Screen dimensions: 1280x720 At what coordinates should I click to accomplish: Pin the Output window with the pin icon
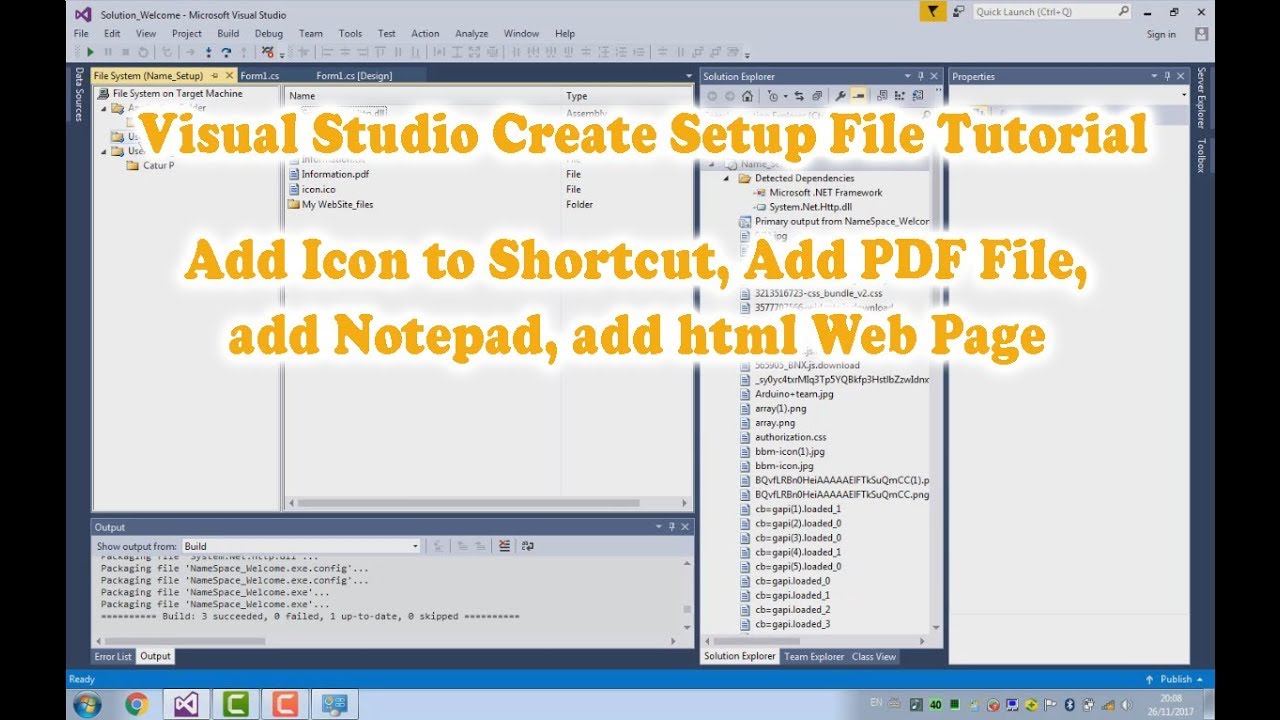point(671,526)
